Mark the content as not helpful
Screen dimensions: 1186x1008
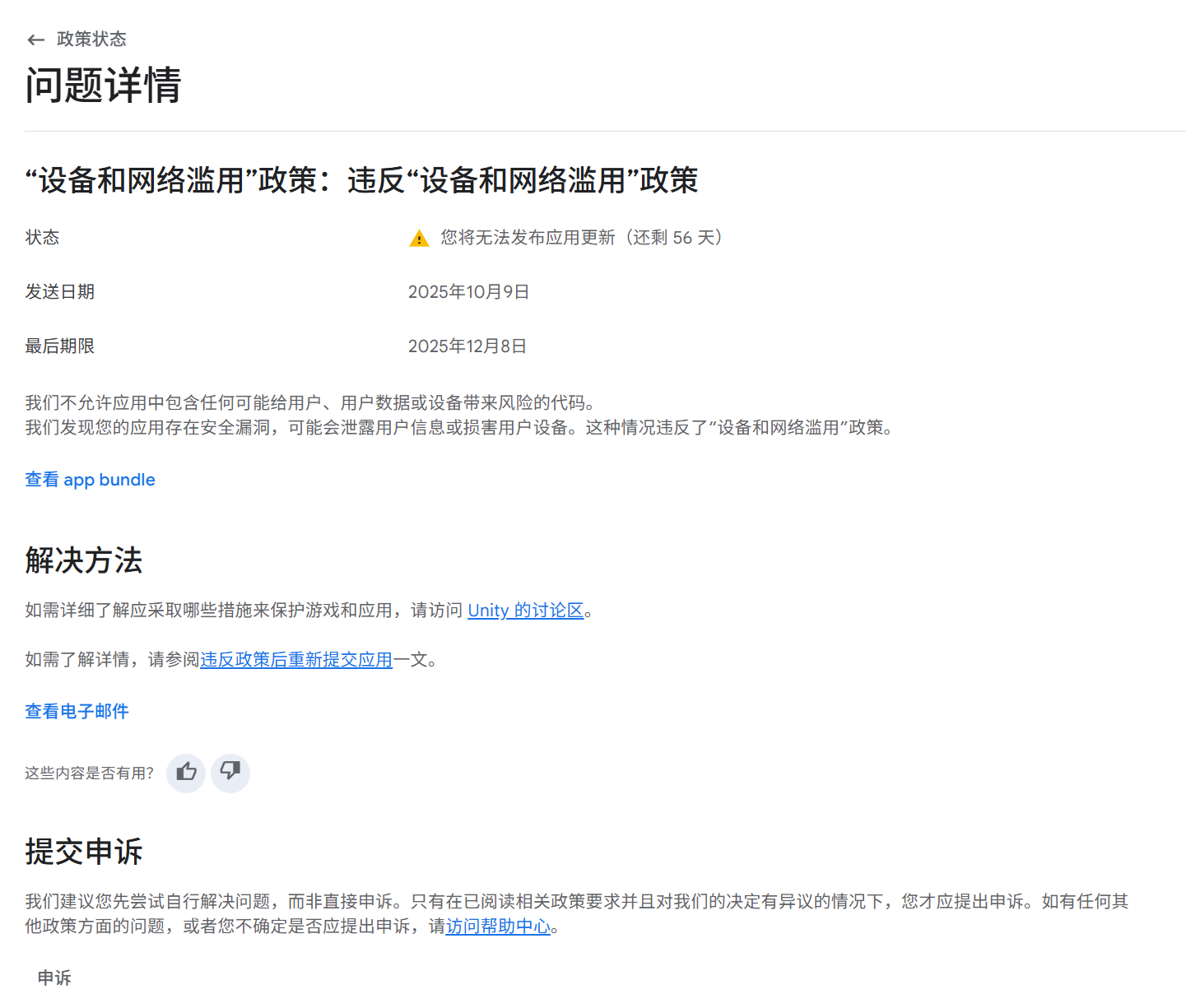(x=230, y=773)
